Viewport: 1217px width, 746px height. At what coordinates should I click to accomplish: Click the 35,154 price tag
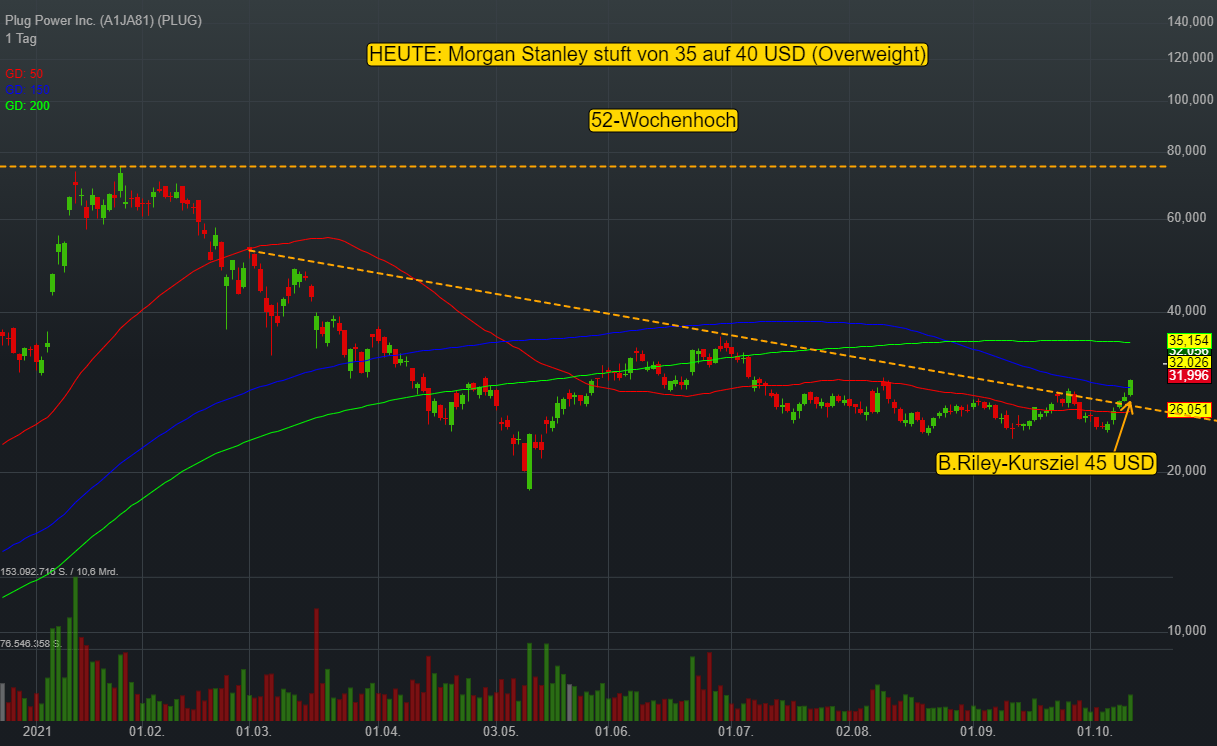pyautogui.click(x=1188, y=340)
